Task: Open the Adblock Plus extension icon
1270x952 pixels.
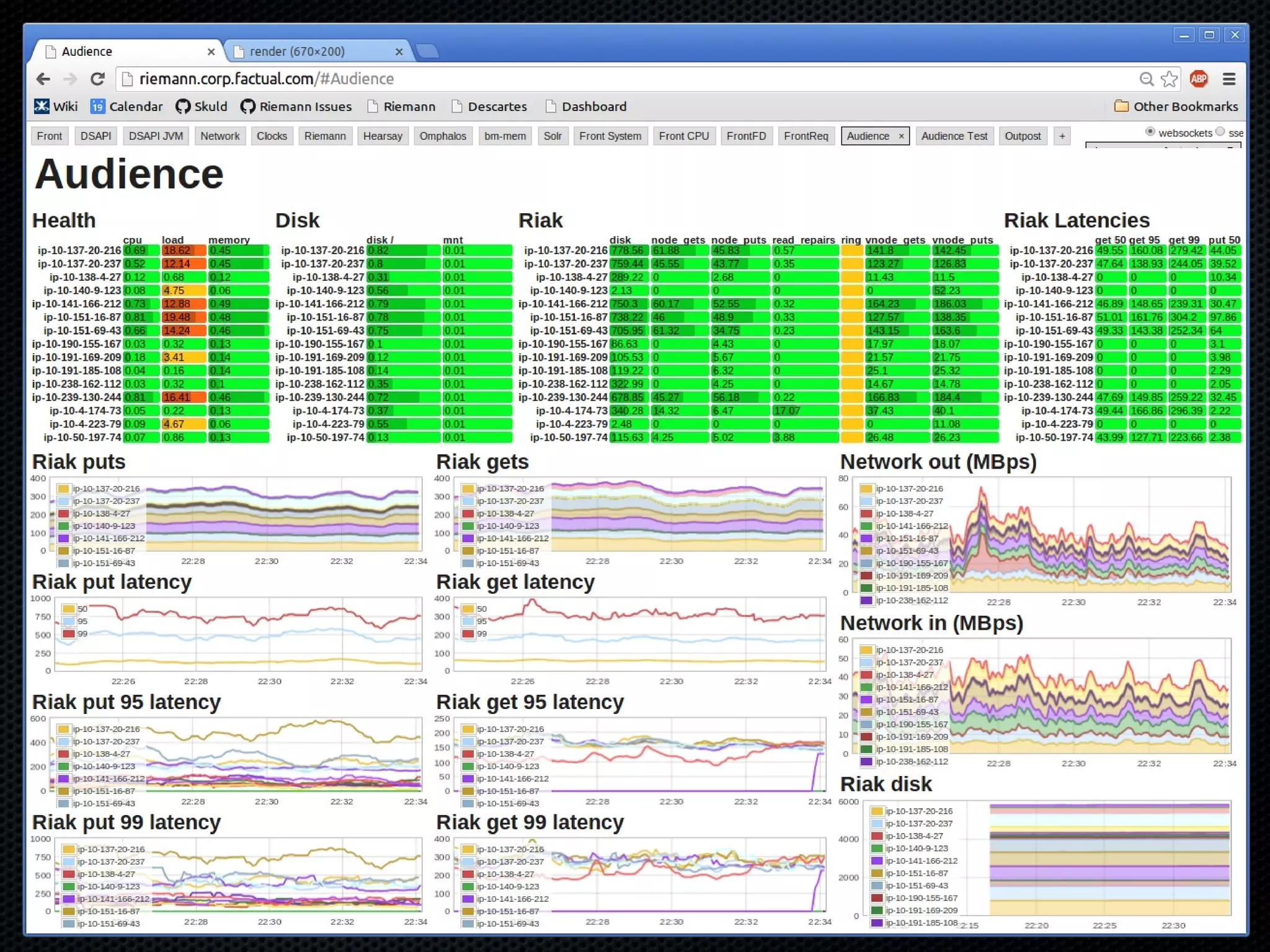Action: click(1198, 79)
